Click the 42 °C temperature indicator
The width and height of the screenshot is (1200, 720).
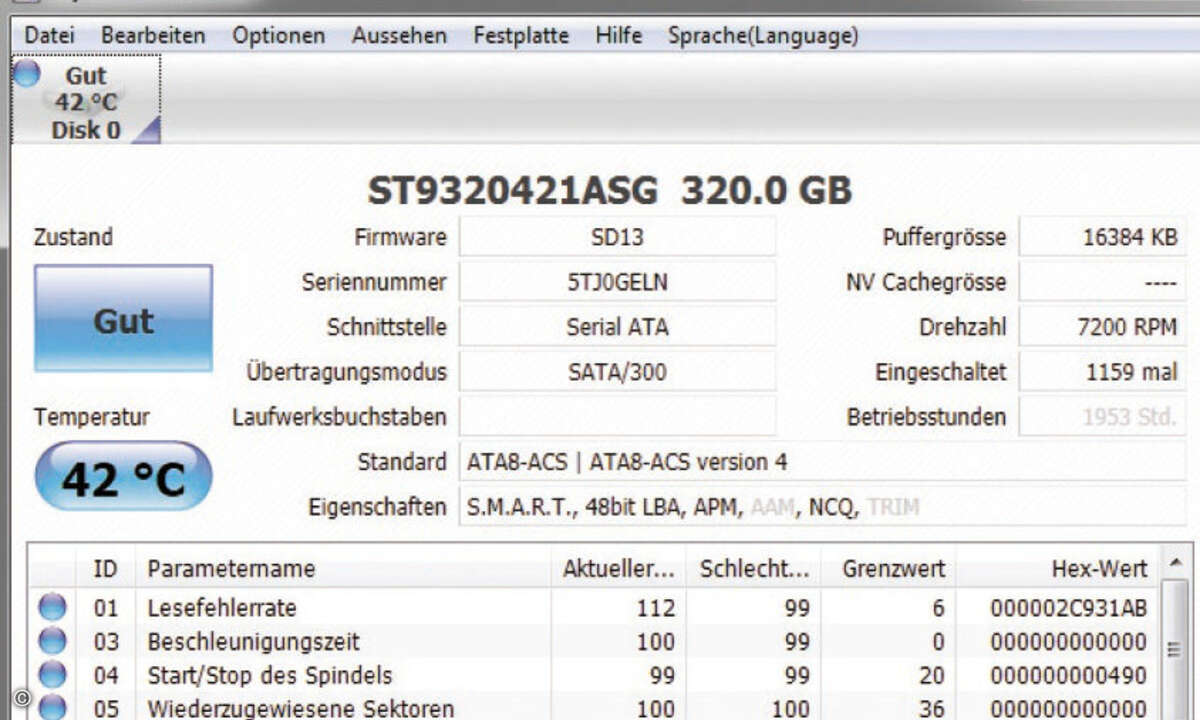tap(124, 476)
